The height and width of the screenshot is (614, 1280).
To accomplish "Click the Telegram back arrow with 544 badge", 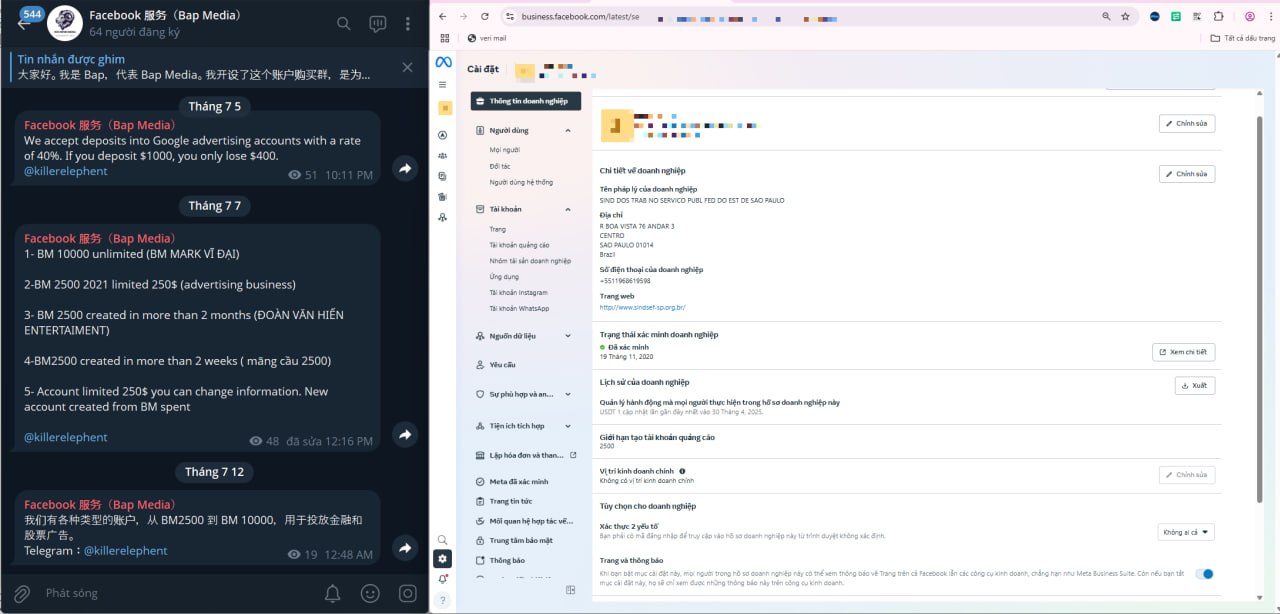I will coord(26,20).
